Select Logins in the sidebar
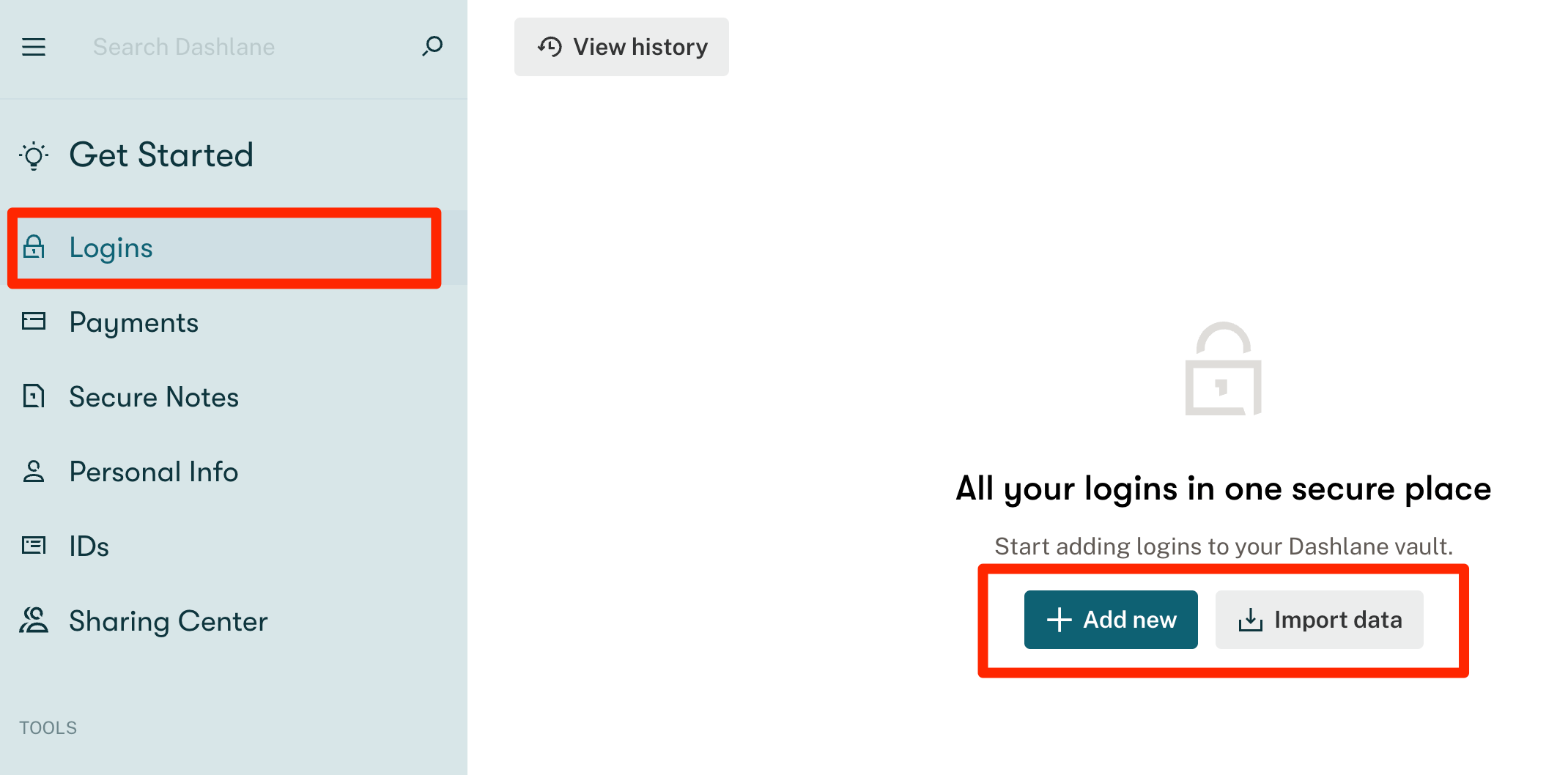 pos(234,248)
